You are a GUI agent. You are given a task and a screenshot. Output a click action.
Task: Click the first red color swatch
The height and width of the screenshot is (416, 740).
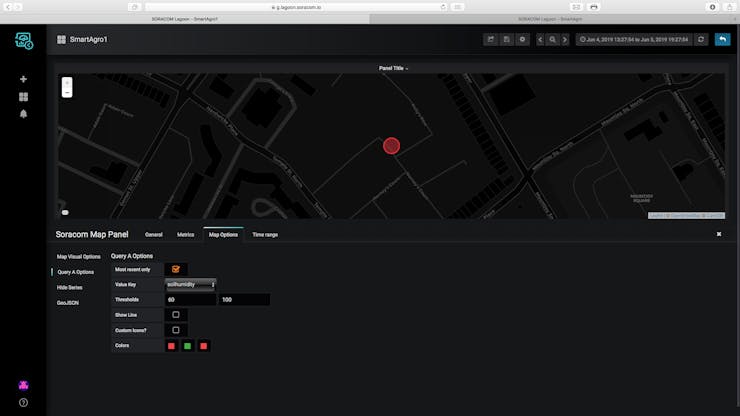coord(171,346)
